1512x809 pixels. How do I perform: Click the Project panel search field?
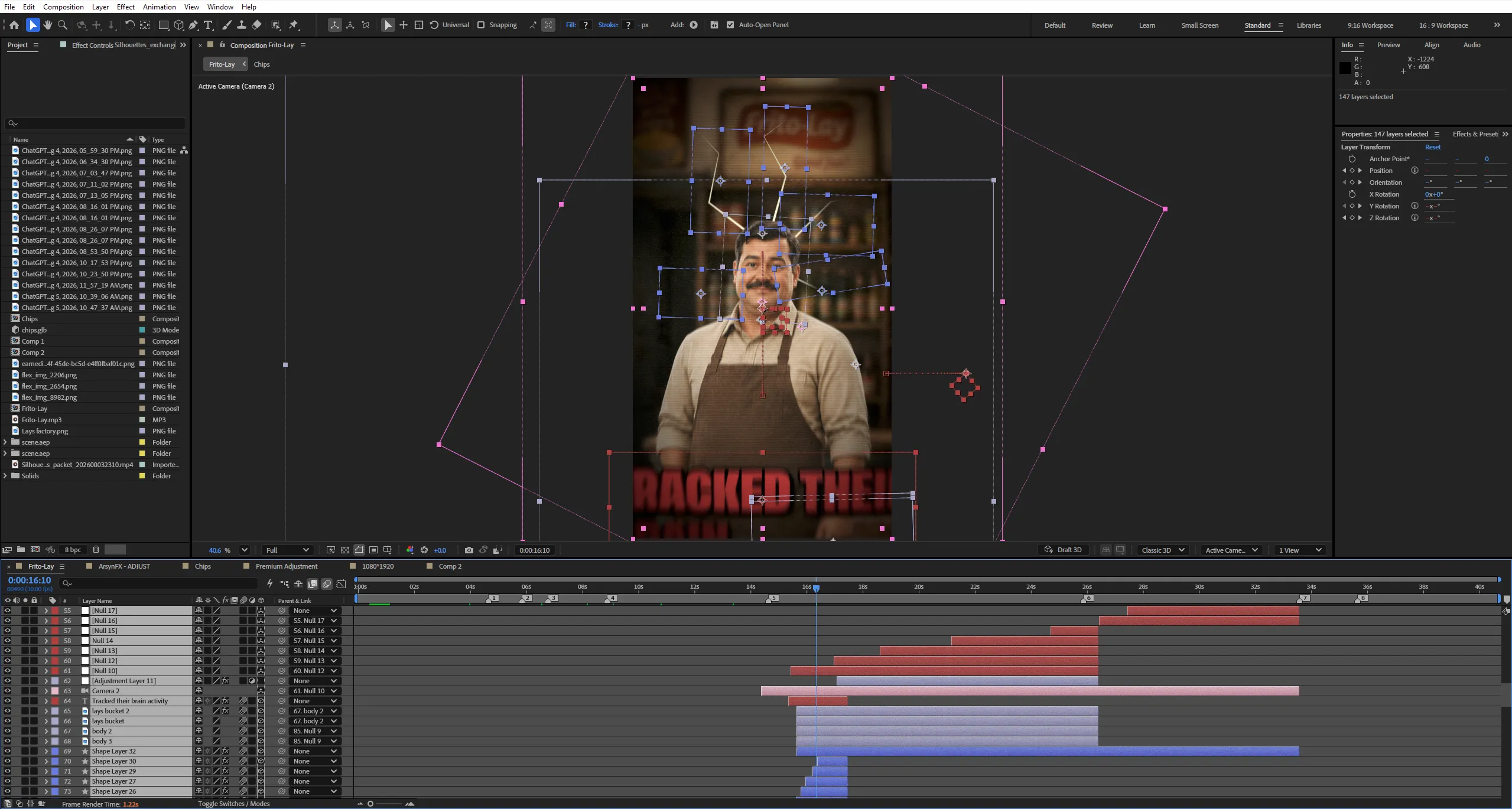[x=95, y=123]
